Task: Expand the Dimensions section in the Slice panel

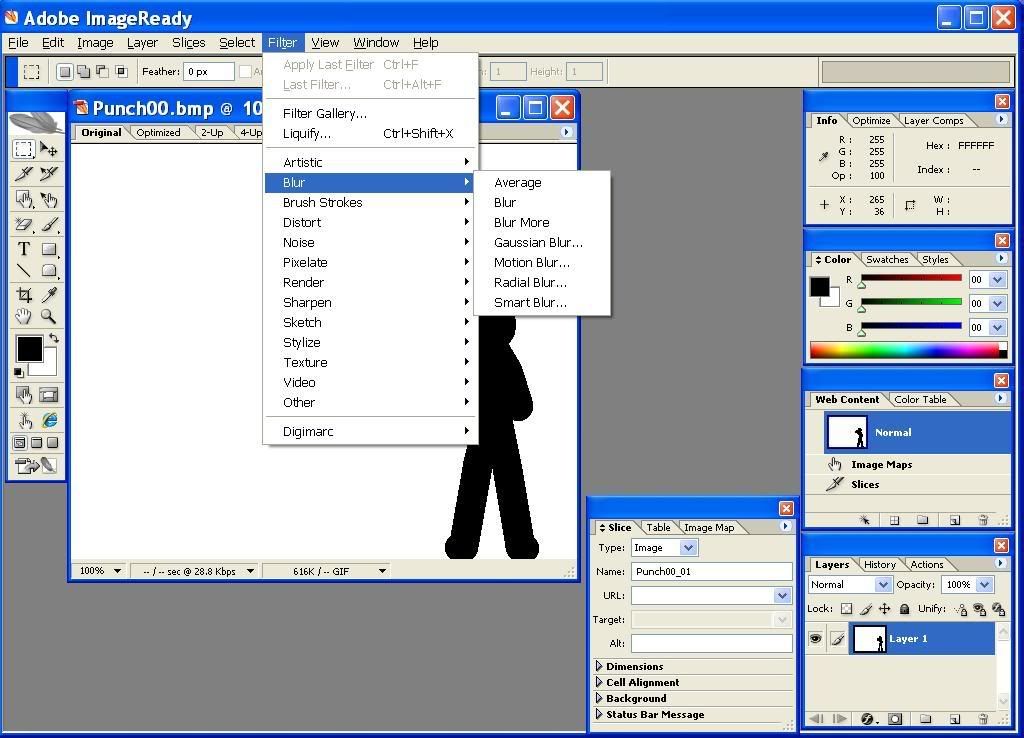Action: point(633,666)
